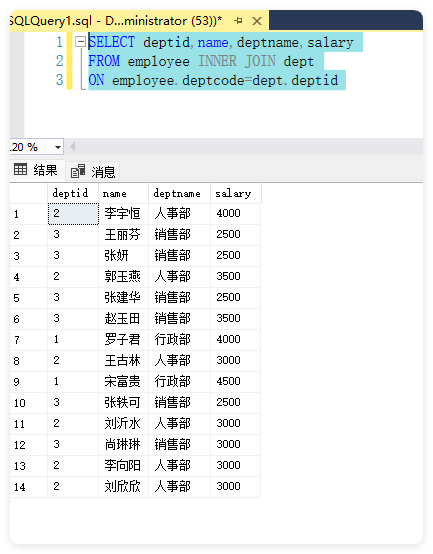Select the deptname column header
The width and height of the screenshot is (433, 554).
(179, 193)
